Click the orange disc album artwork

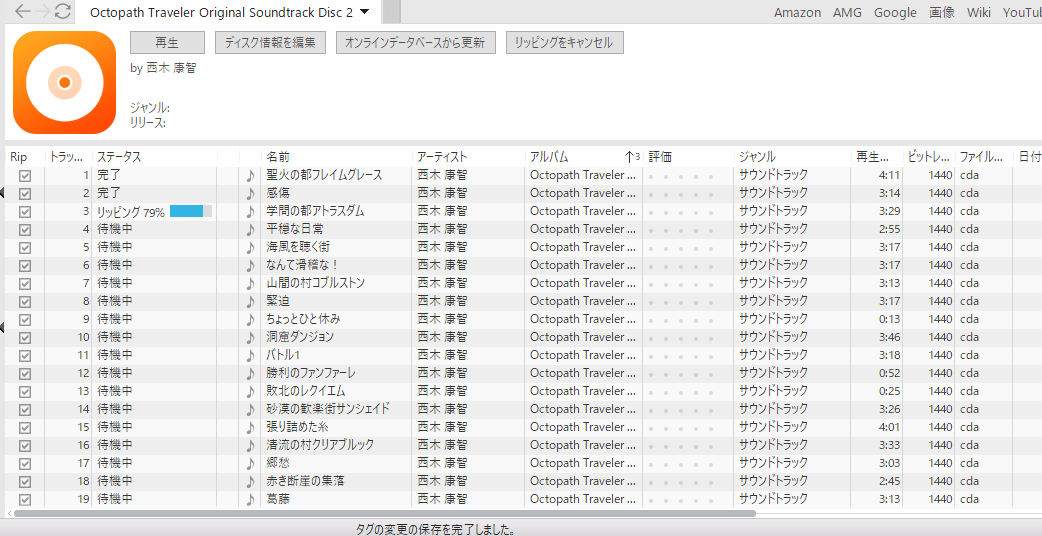pyautogui.click(x=64, y=82)
